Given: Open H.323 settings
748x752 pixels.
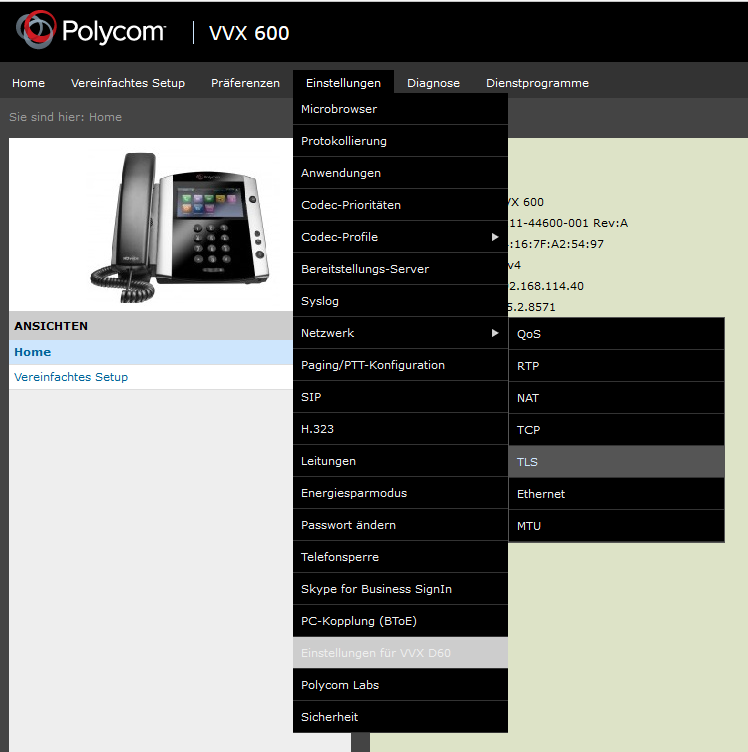Looking at the screenshot, I should tap(400, 429).
